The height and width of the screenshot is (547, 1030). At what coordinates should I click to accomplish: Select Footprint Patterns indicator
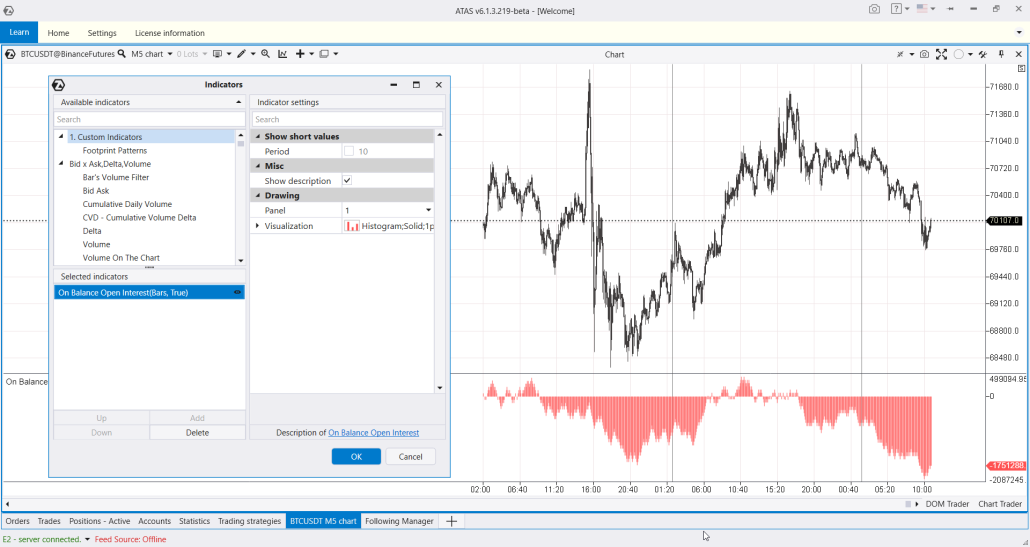coord(115,150)
